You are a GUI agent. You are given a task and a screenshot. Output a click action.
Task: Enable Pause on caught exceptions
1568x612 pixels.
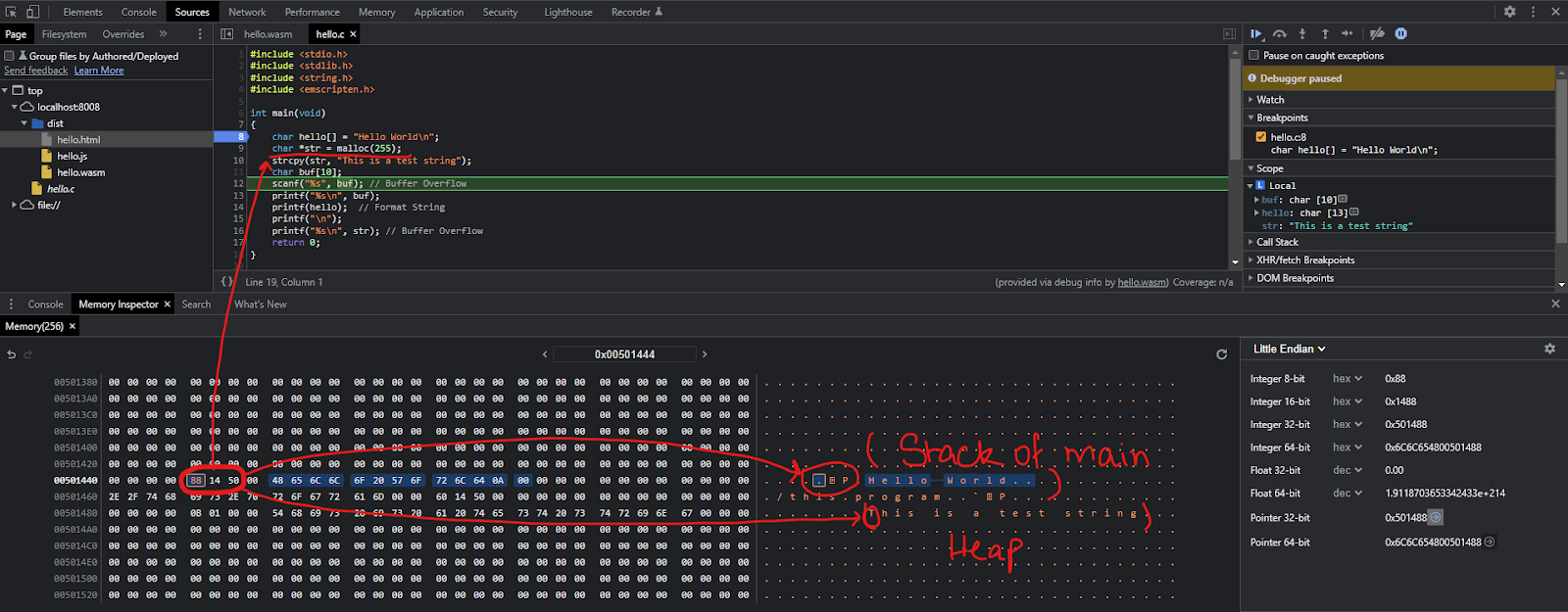pyautogui.click(x=1253, y=56)
